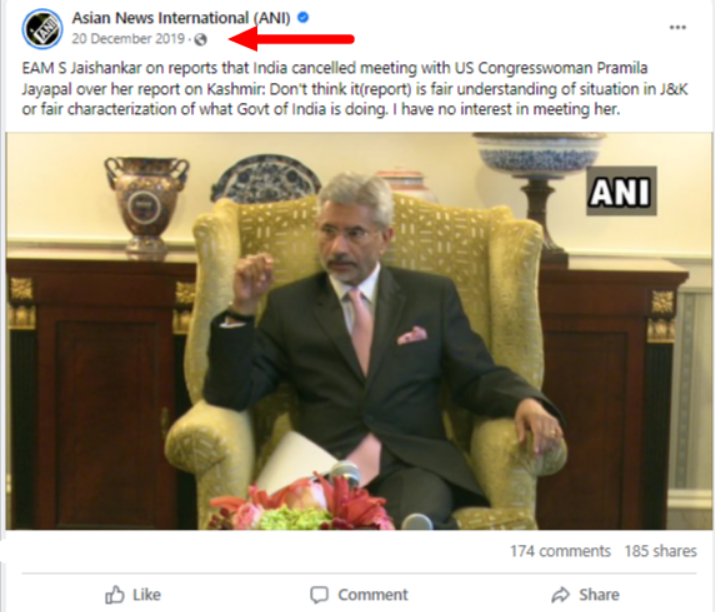Screen dimensions: 715x612
Task: View the 185 shares list
Action: [x=661, y=551]
